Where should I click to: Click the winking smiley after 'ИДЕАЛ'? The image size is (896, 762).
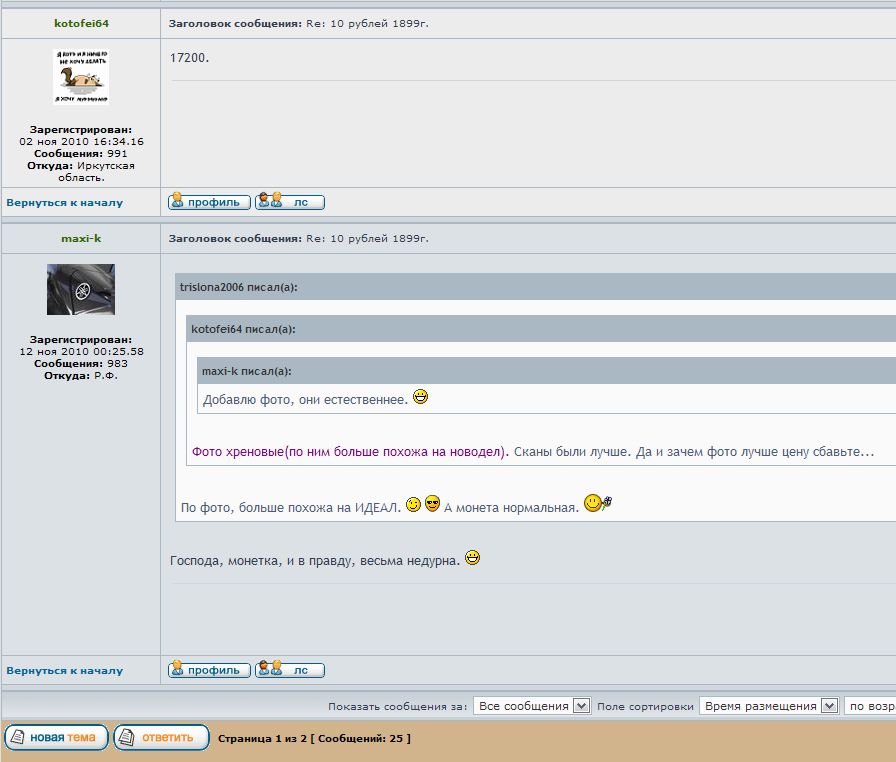click(x=413, y=505)
